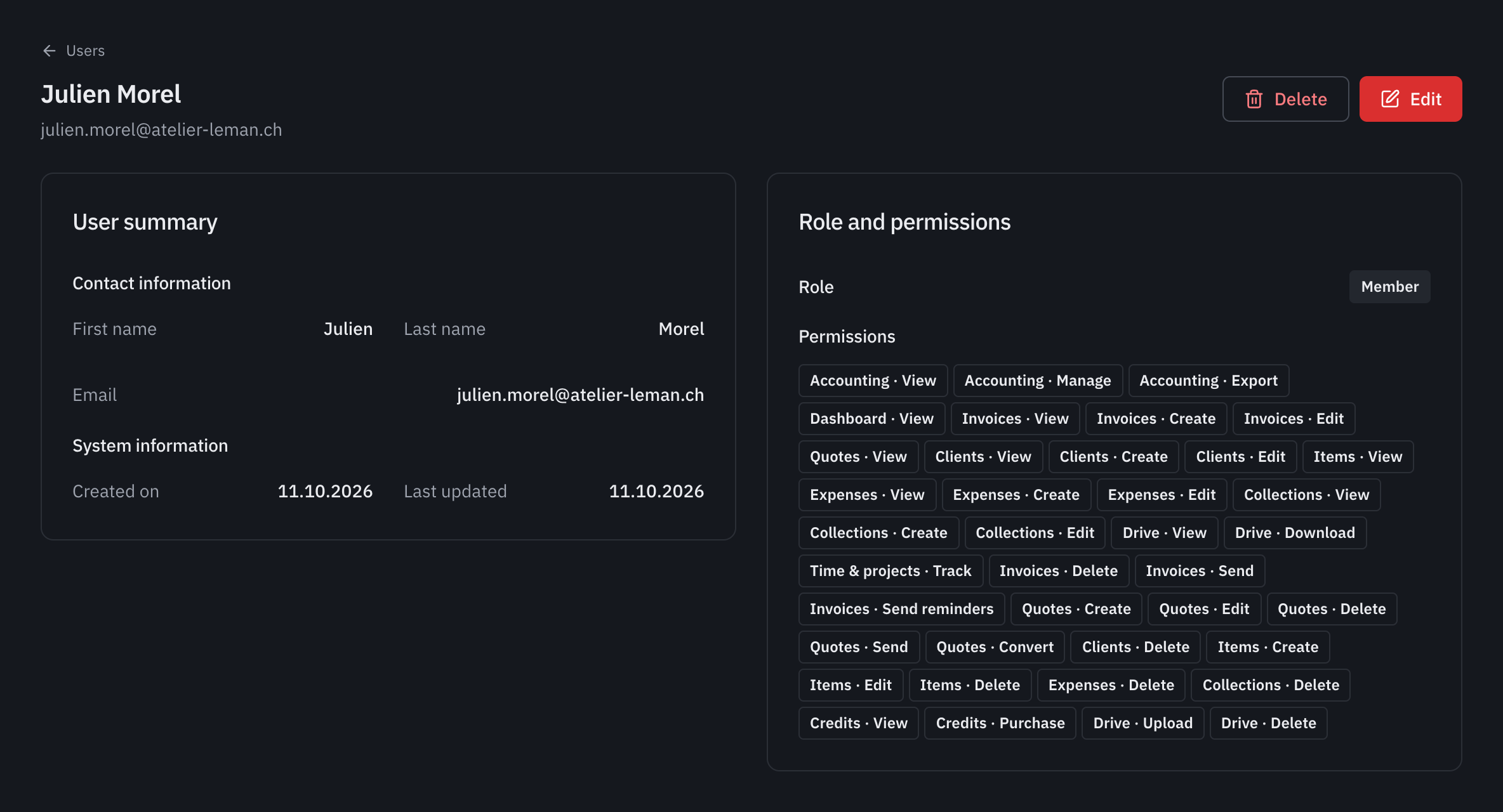
Task: Click the Items · View permission tag
Action: [1358, 457]
